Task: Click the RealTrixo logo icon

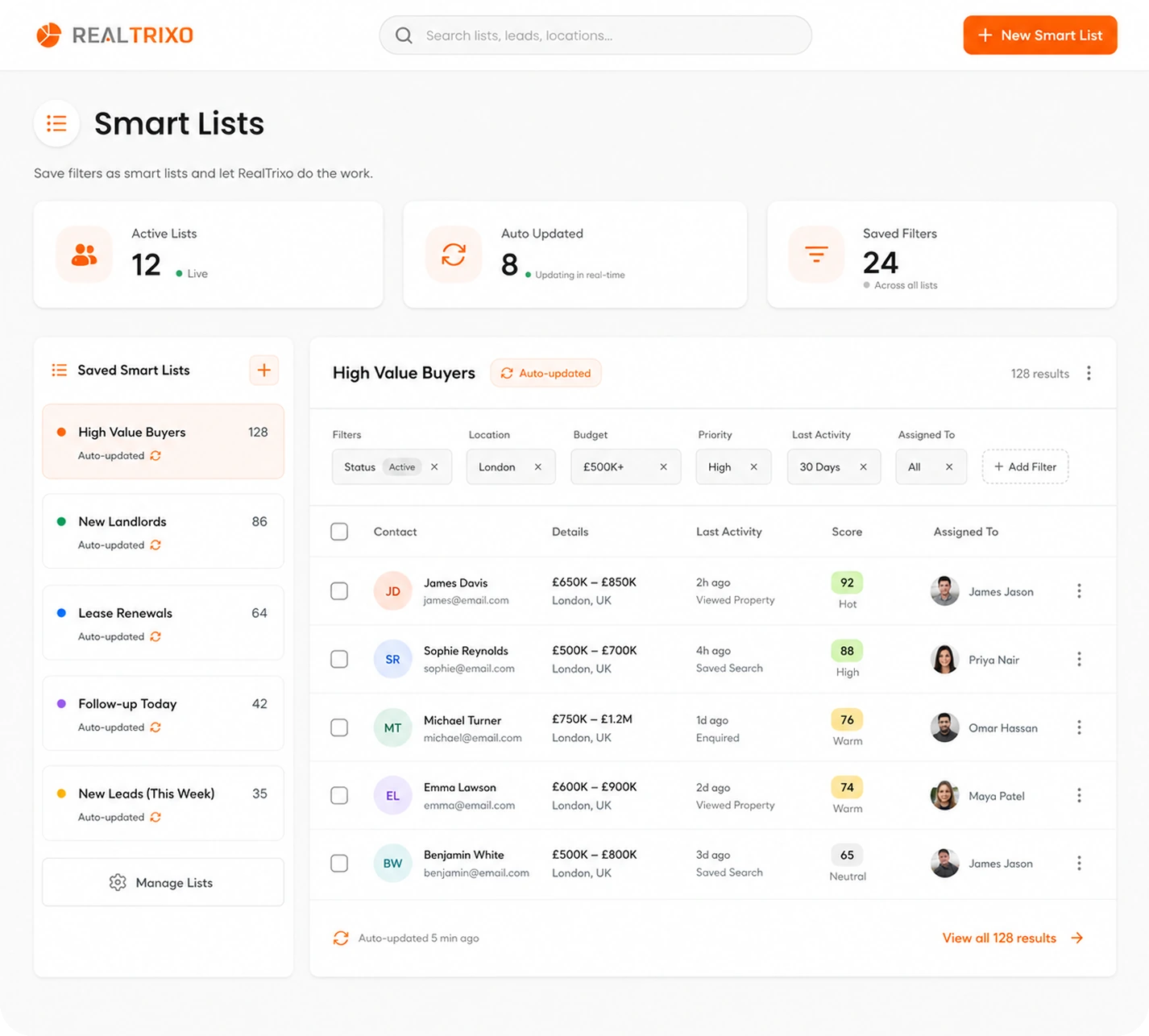Action: (x=48, y=35)
